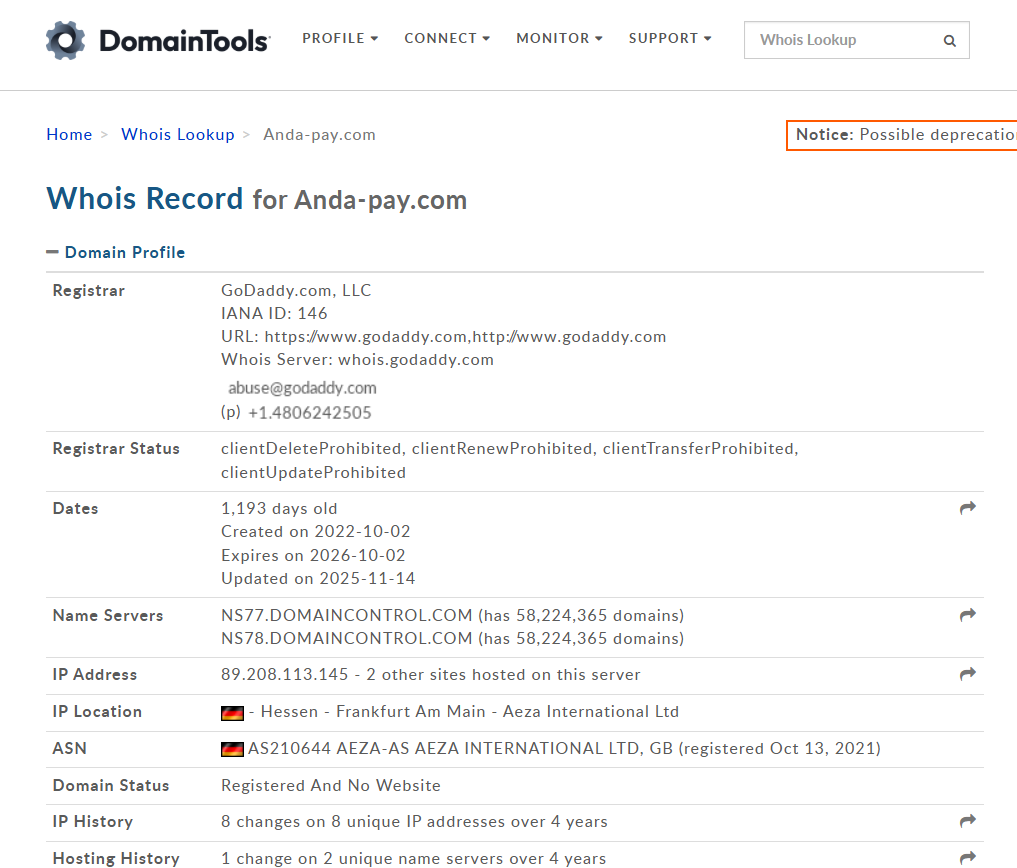Collapse the Domain Profile section
This screenshot has height=868, width=1017.
[x=52, y=252]
